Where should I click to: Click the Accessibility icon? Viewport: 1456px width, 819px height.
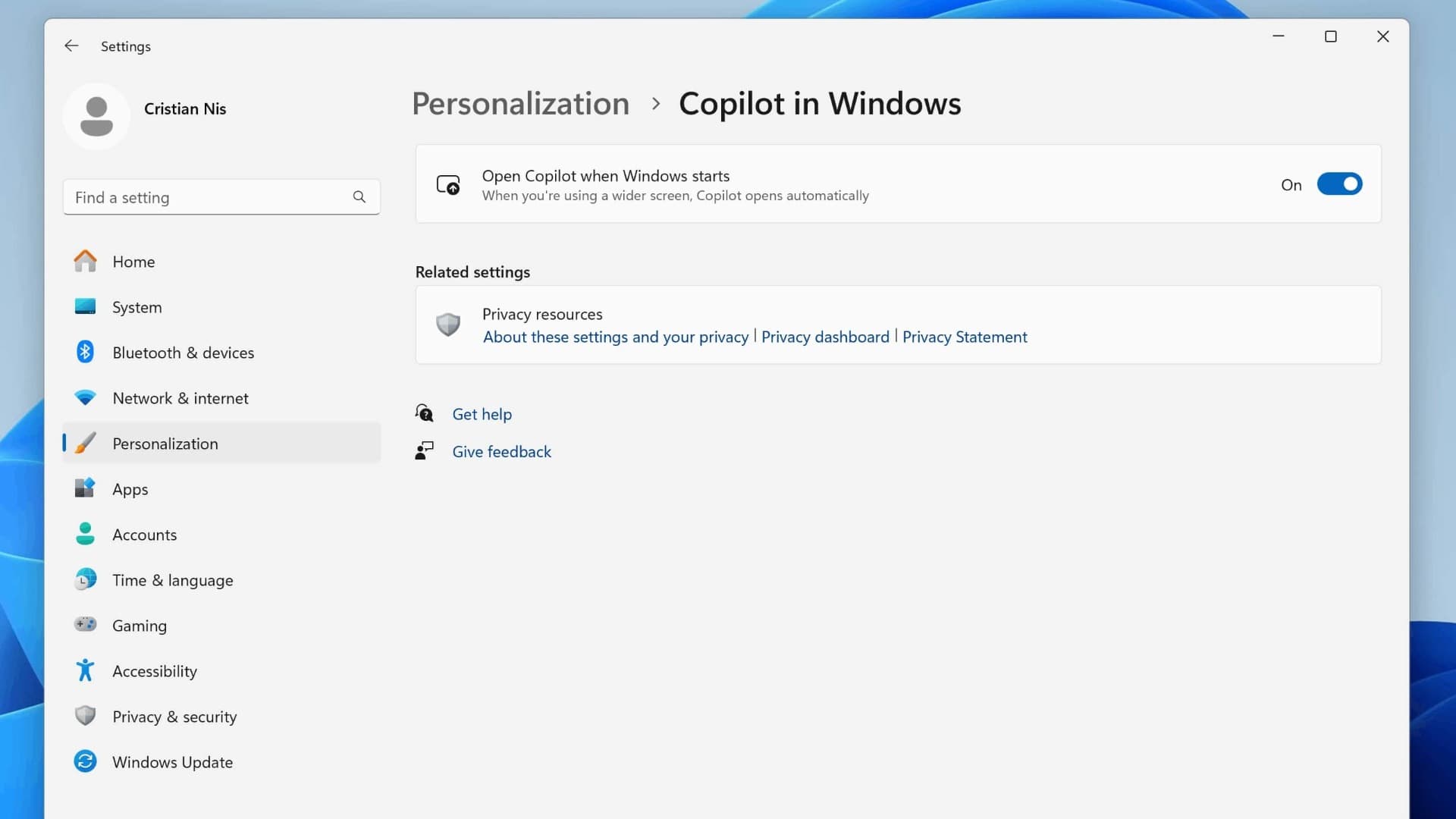(85, 670)
